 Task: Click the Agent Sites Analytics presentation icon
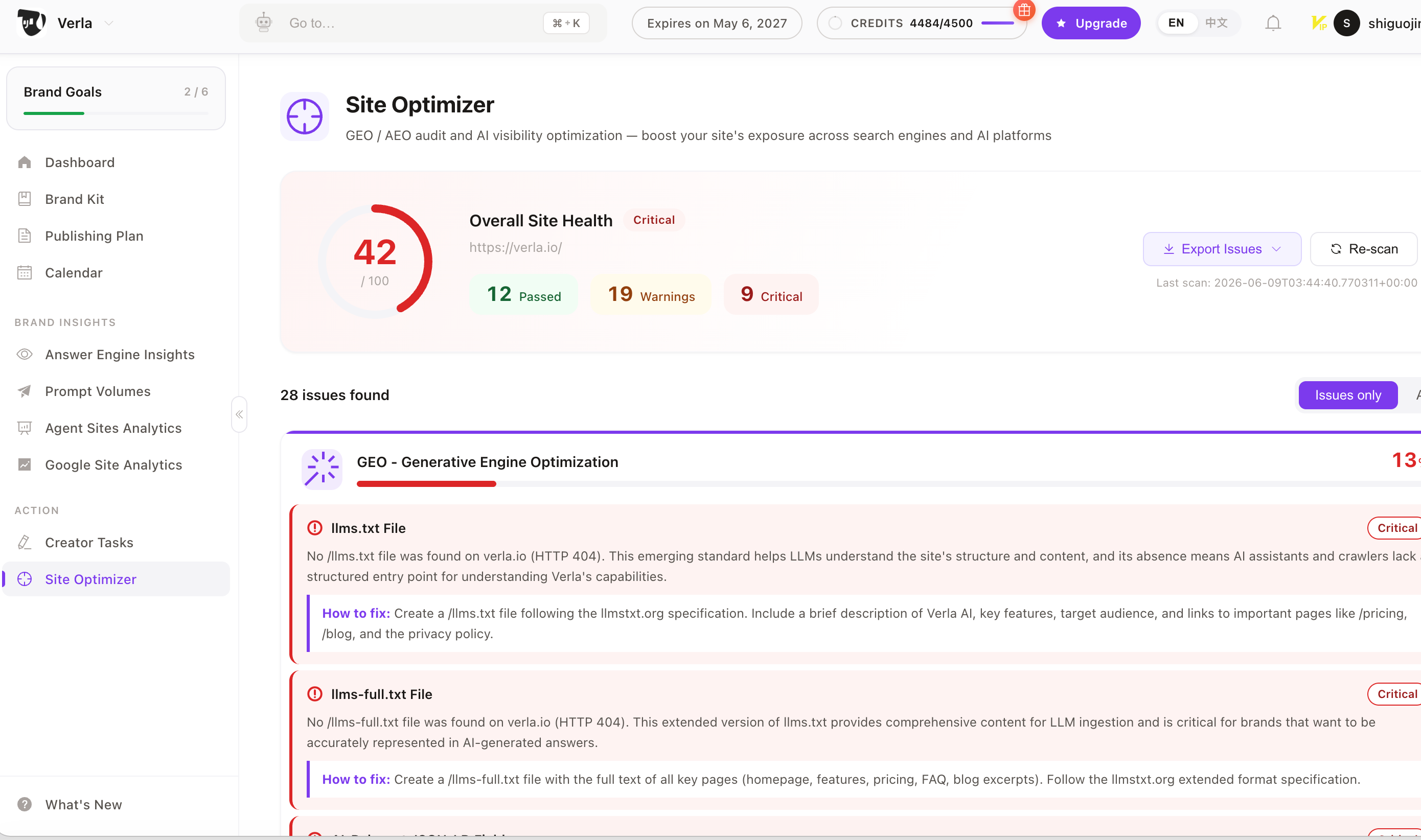click(x=25, y=428)
